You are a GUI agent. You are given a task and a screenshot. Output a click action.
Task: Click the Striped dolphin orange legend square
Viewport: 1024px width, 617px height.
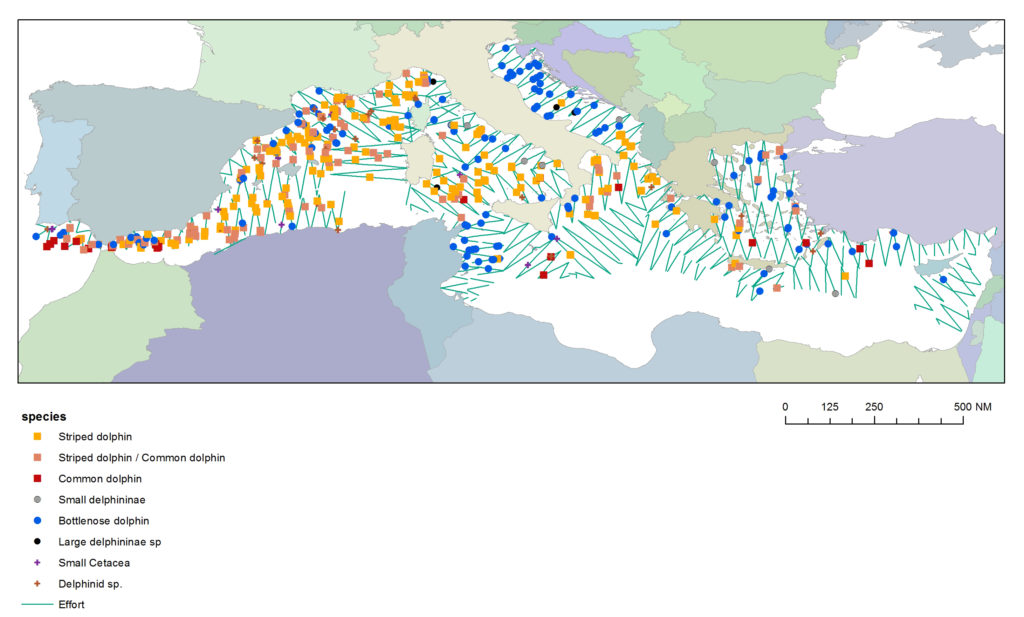(37, 436)
